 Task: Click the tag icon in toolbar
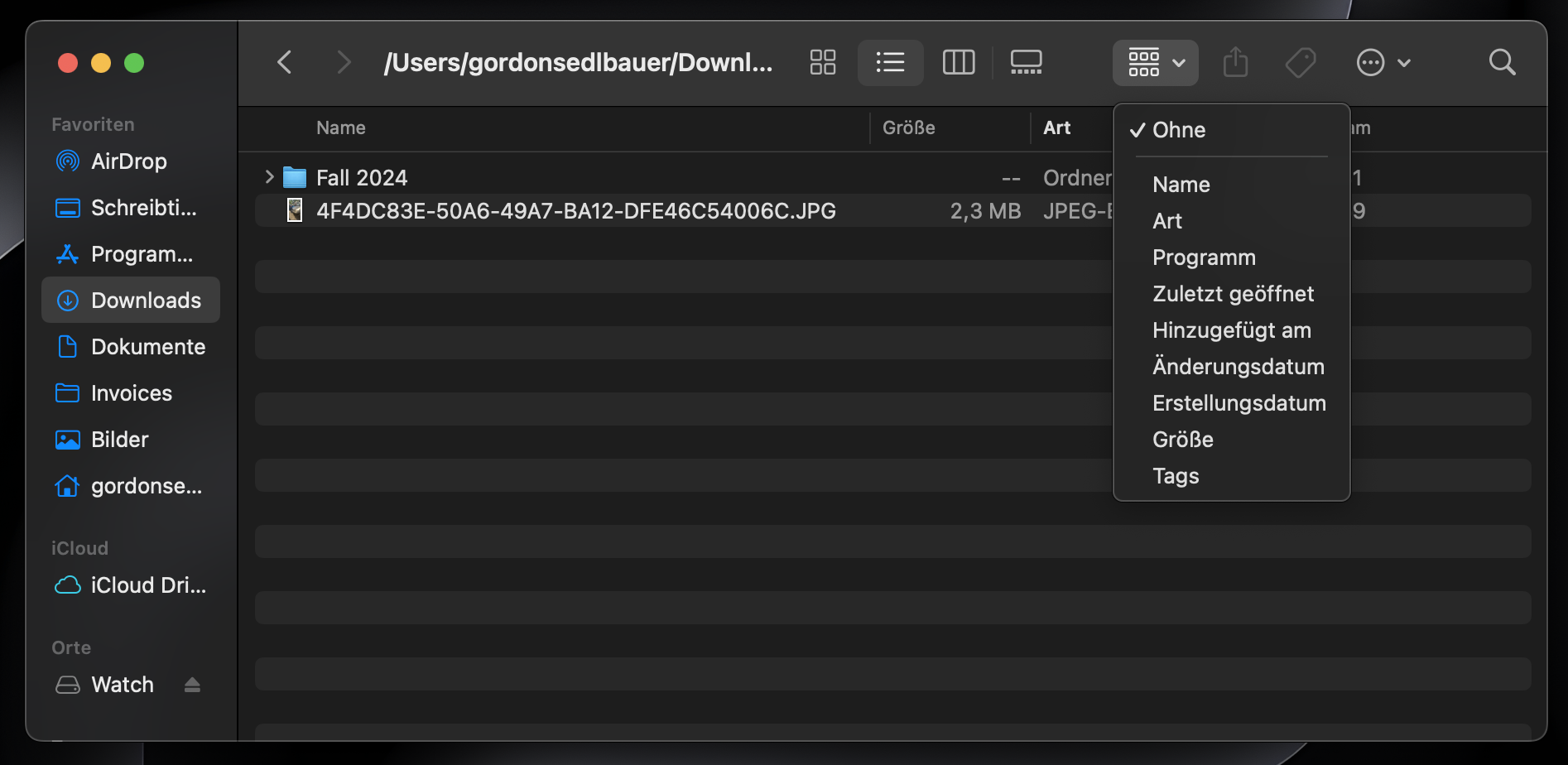[1300, 62]
